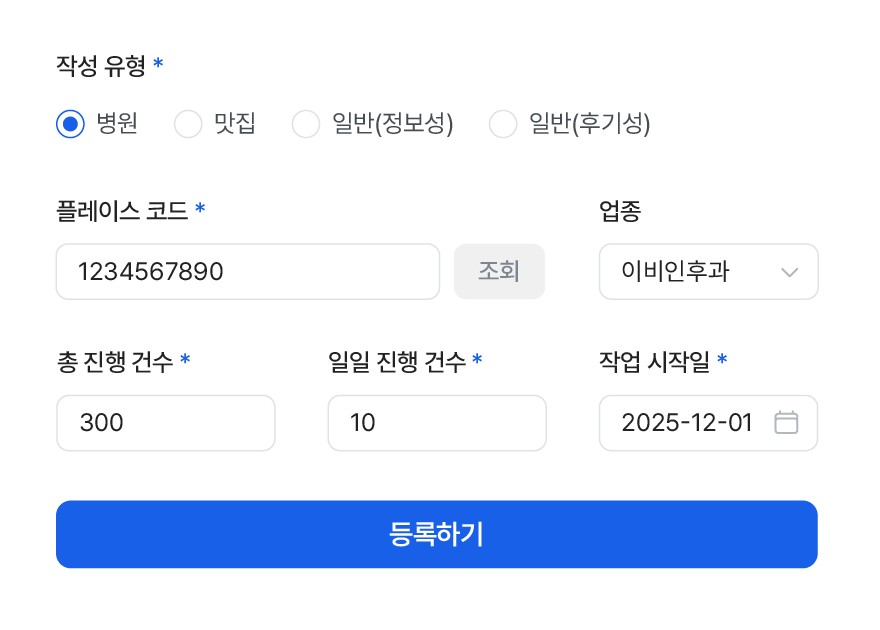Image resolution: width=880 pixels, height=630 pixels.
Task: Select 일반(정보성) radio circle
Action: (305, 124)
